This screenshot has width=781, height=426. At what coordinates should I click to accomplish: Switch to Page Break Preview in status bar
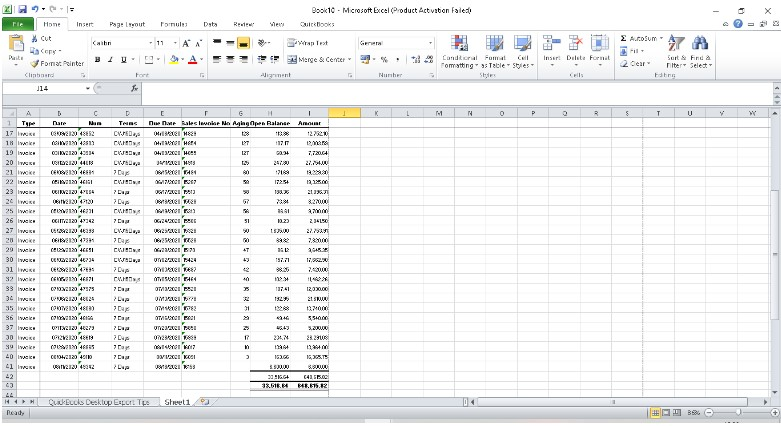pyautogui.click(x=676, y=413)
